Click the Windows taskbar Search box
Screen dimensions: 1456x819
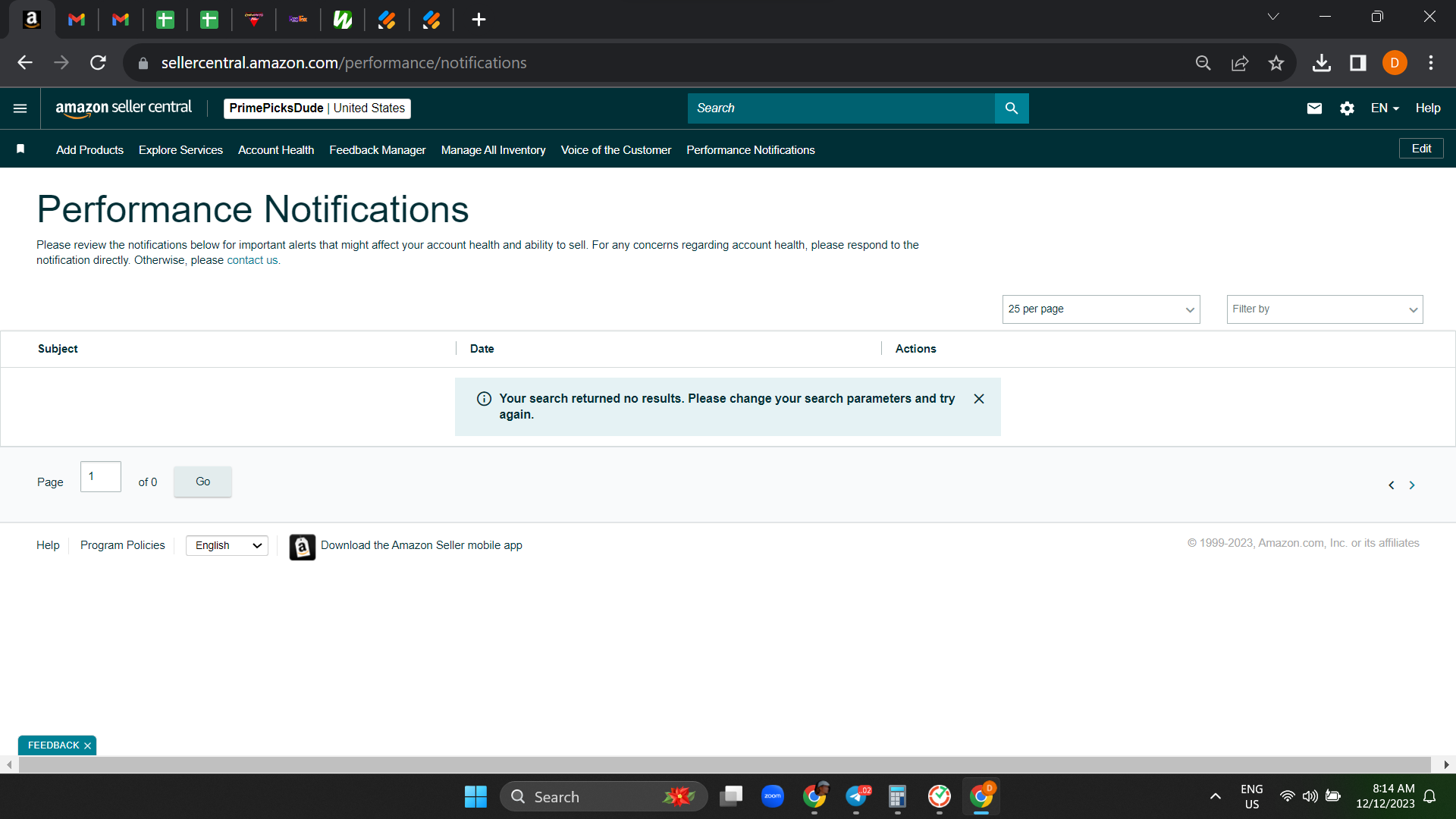tap(604, 797)
